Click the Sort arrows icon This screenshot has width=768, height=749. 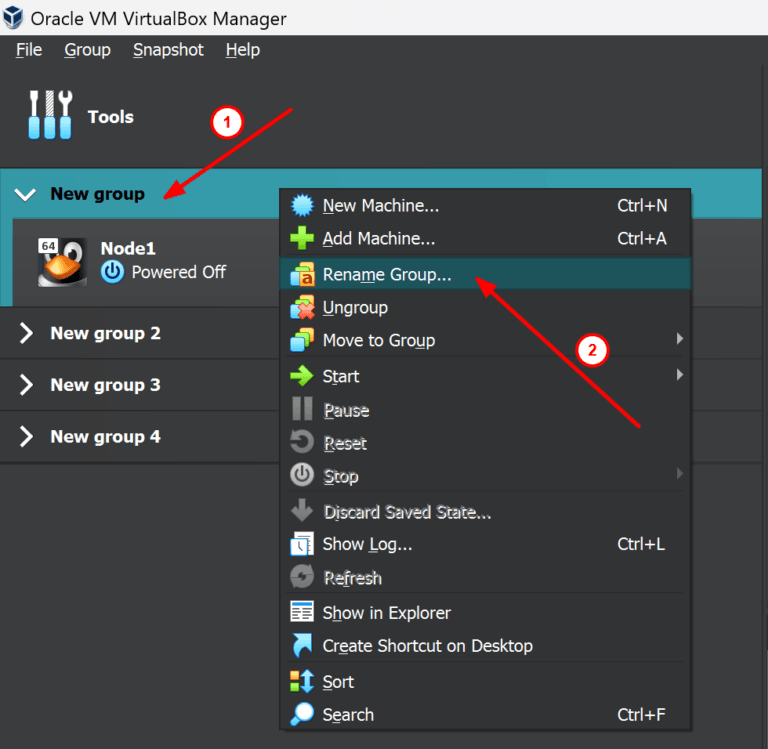click(x=302, y=682)
